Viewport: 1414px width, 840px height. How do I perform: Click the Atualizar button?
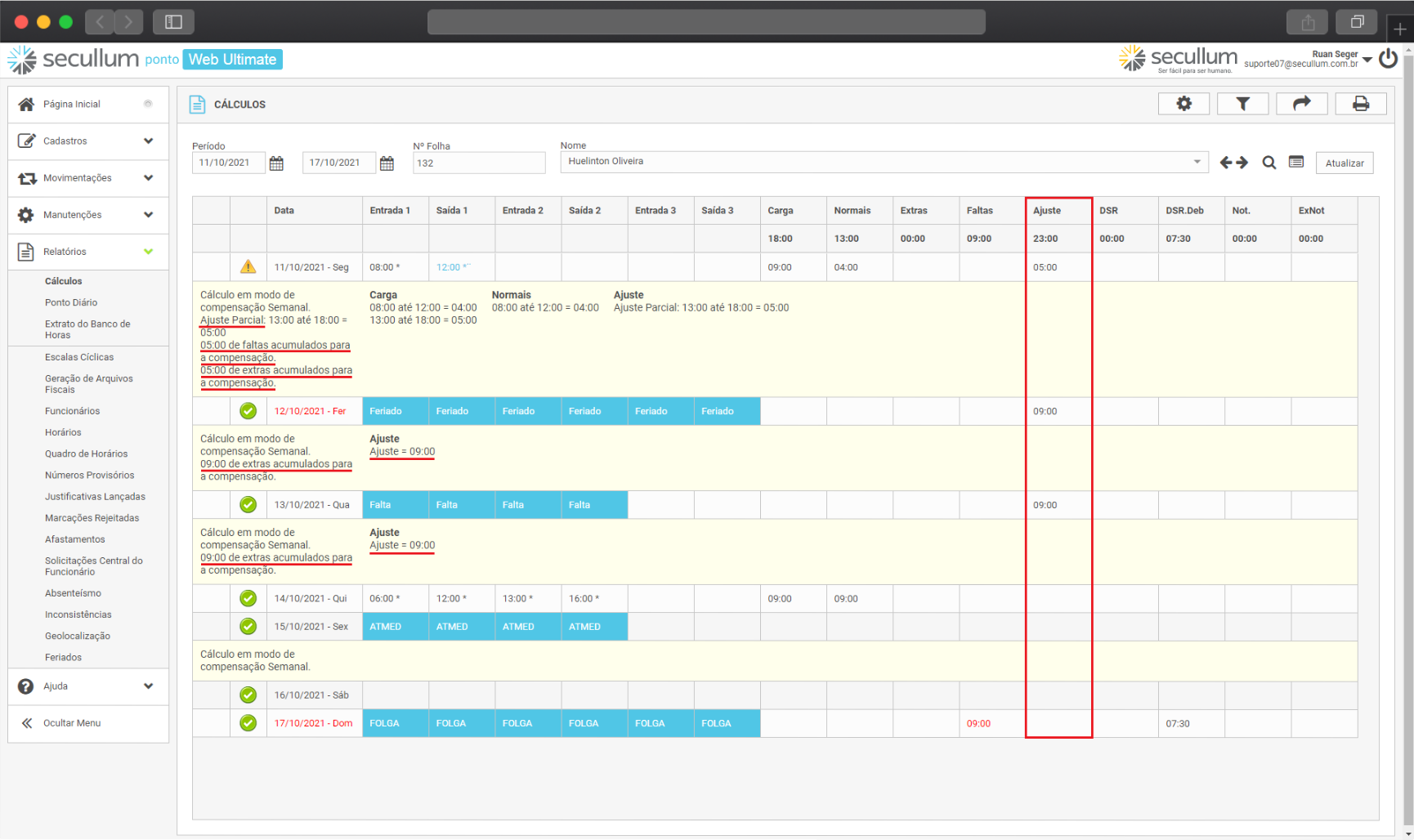pyautogui.click(x=1345, y=163)
